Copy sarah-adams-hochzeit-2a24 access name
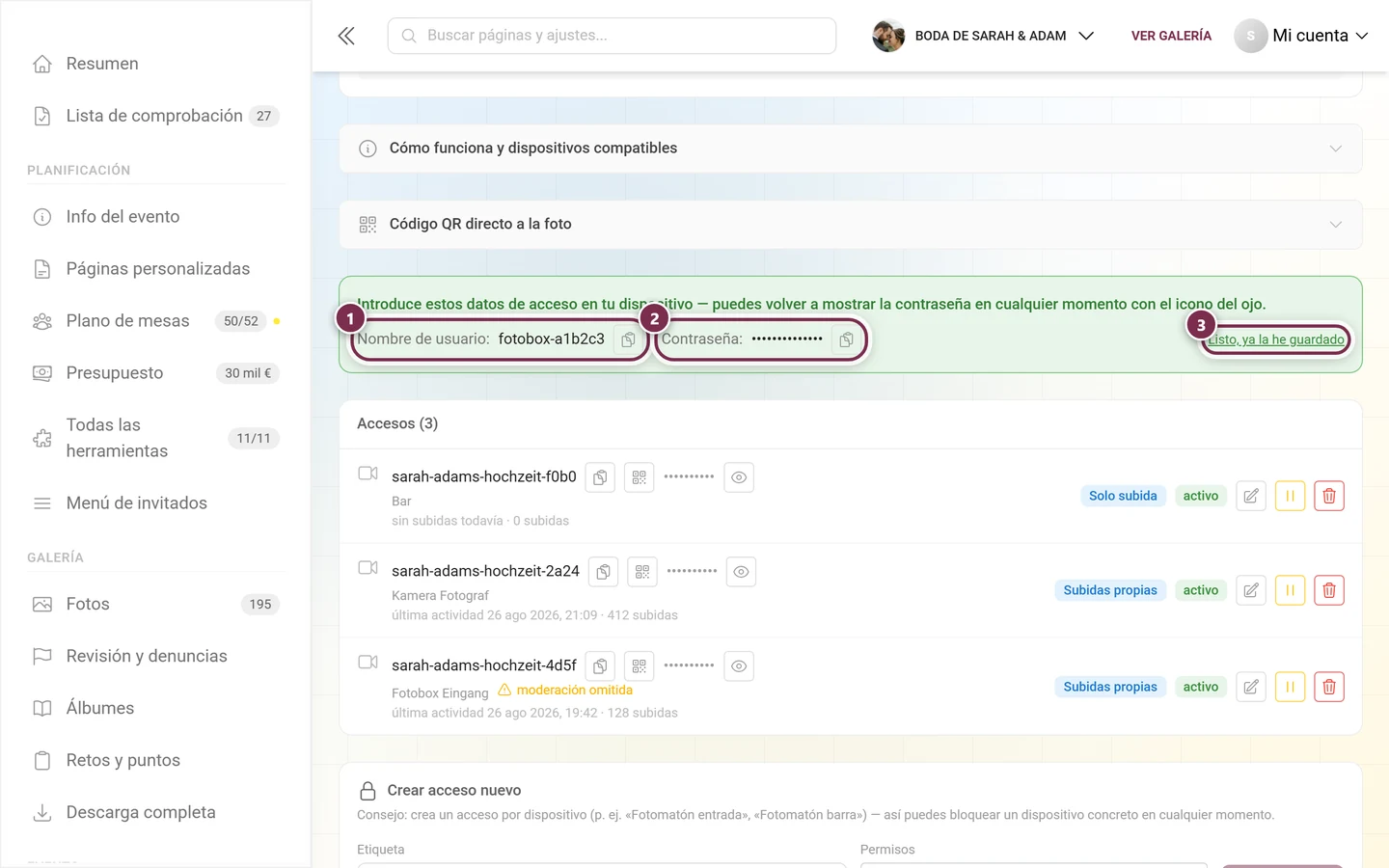 (x=603, y=572)
